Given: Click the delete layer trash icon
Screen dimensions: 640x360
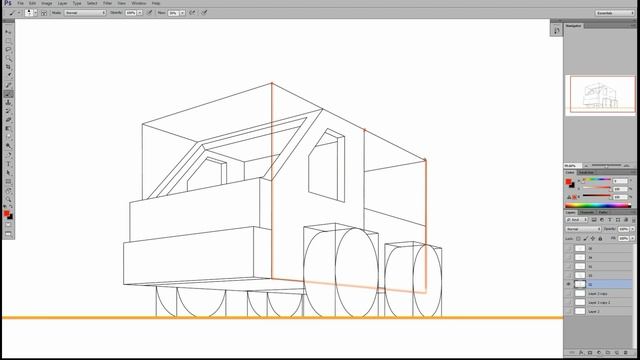Looking at the screenshot, I should tap(625, 352).
